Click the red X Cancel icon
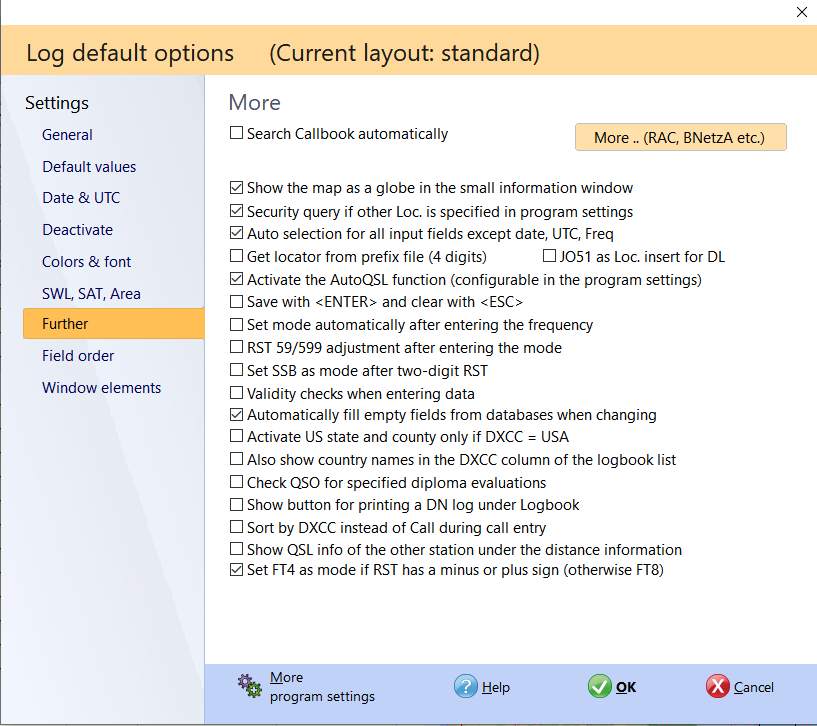This screenshot has height=726, width=817. pyautogui.click(x=717, y=686)
